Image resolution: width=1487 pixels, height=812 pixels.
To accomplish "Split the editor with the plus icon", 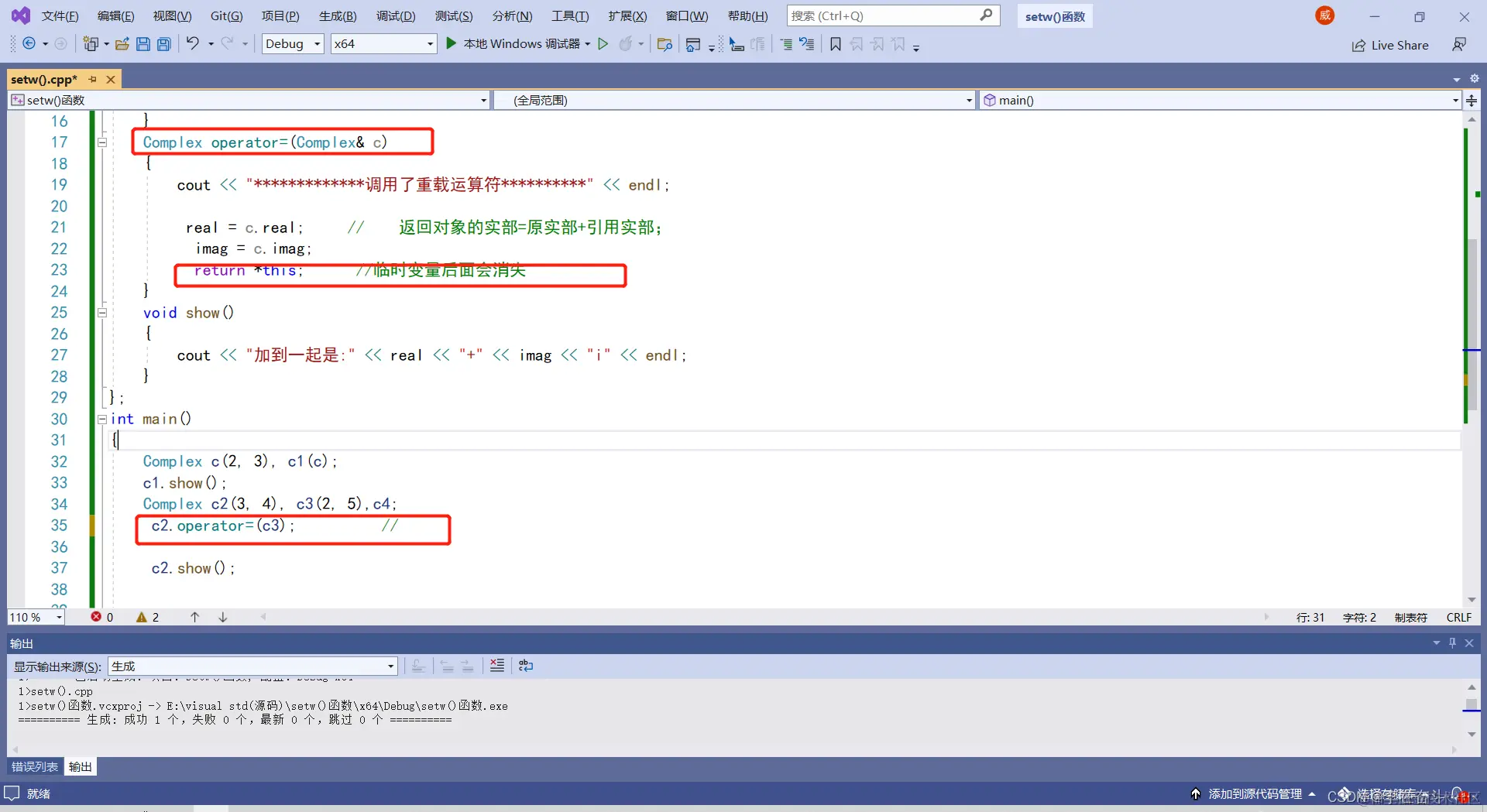I will (1472, 101).
